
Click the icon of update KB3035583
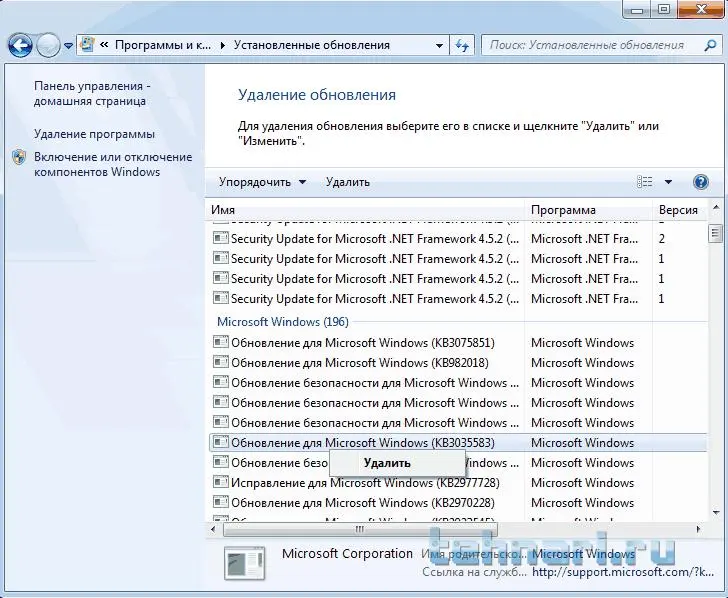click(x=221, y=442)
